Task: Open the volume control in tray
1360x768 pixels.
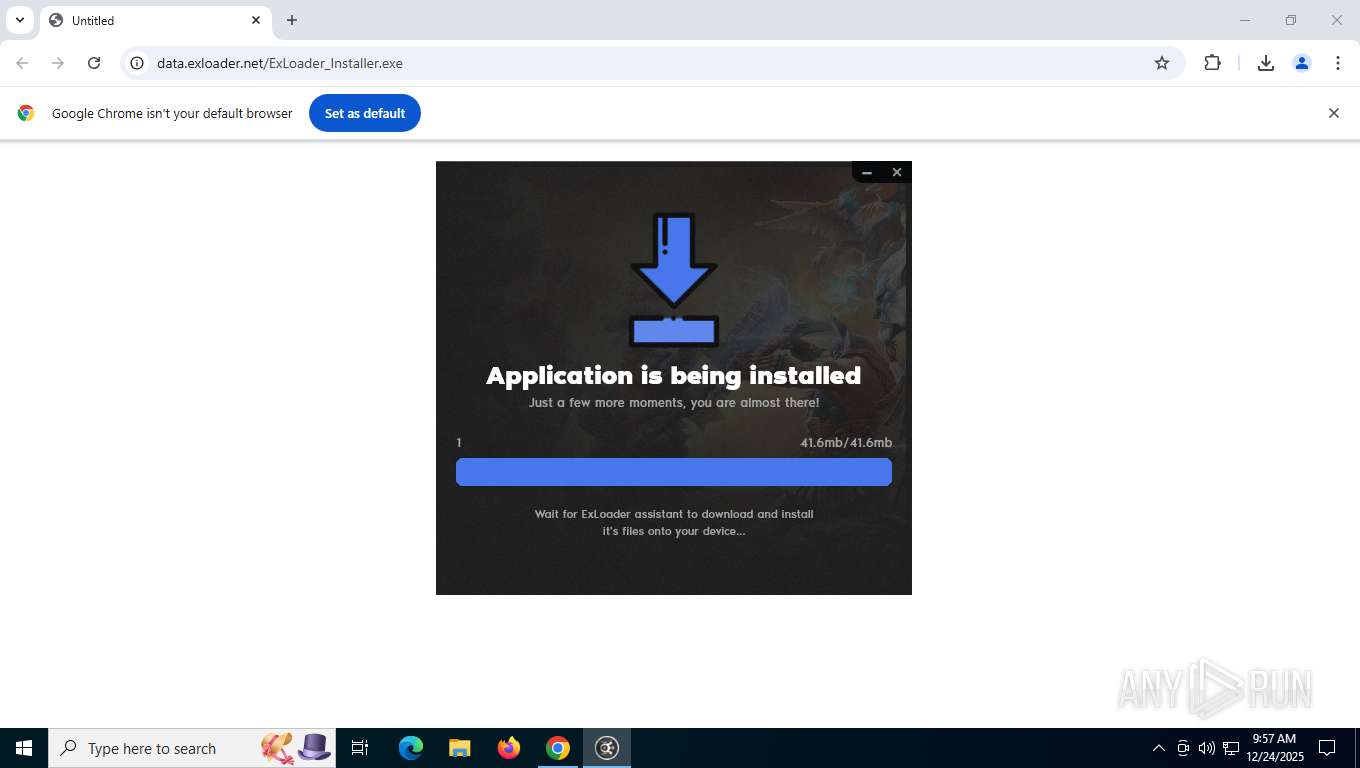Action: (x=1207, y=748)
